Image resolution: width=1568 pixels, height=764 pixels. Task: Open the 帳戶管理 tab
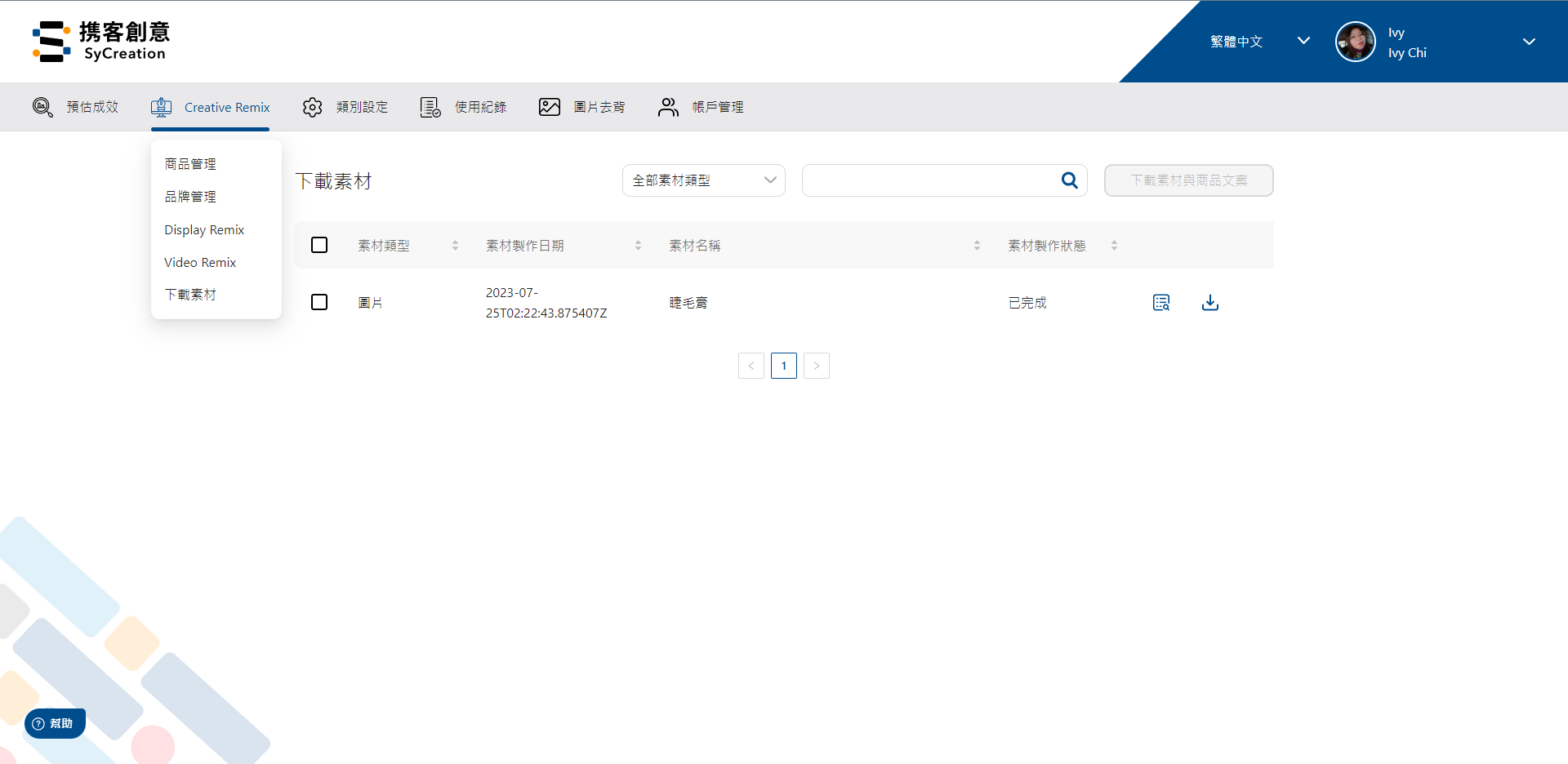pyautogui.click(x=701, y=107)
